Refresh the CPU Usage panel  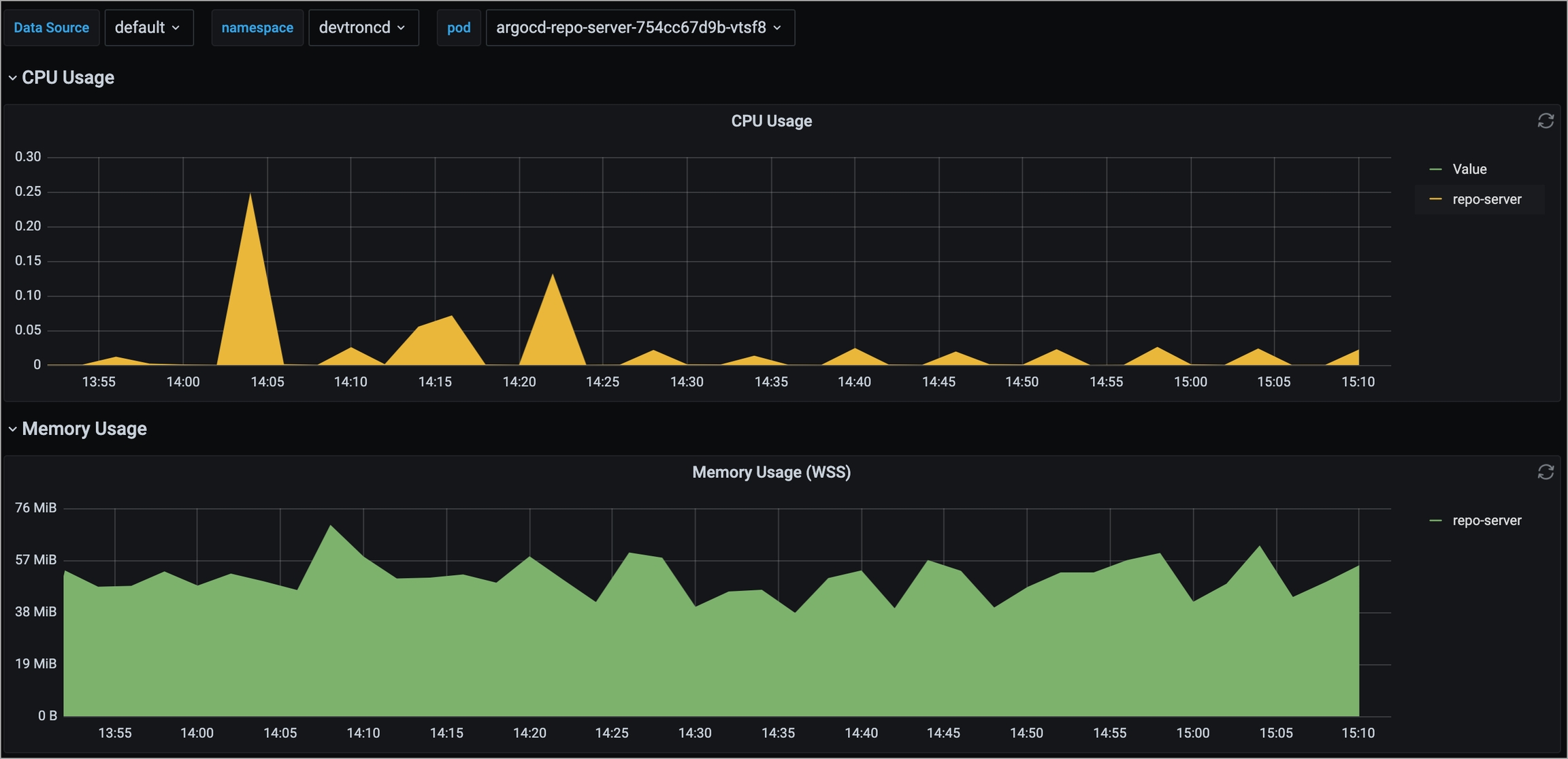(x=1545, y=121)
